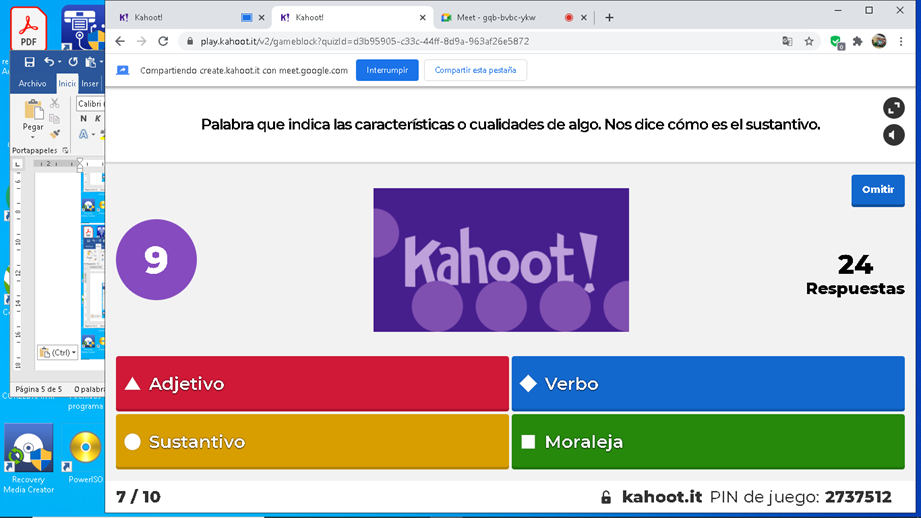Open PDF desktop icon

point(29,28)
